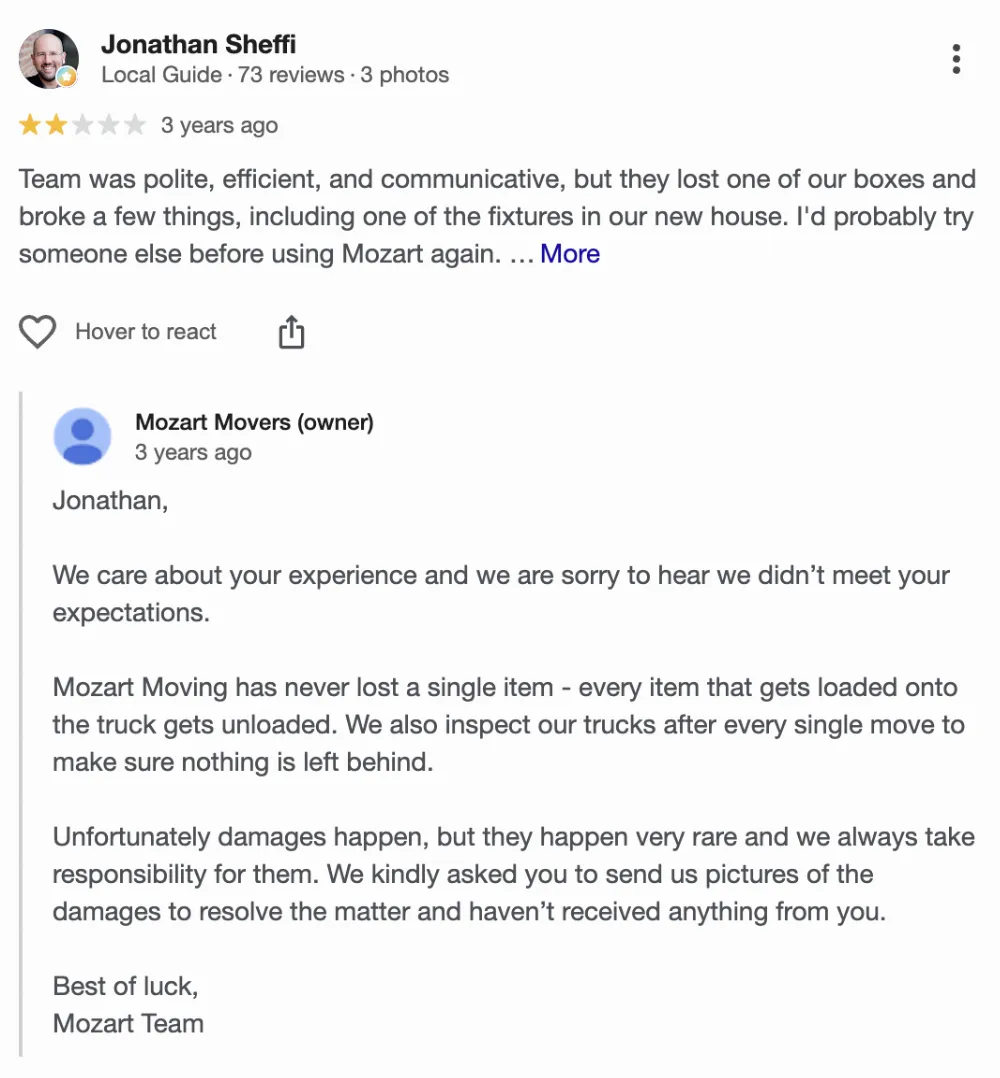The width and height of the screenshot is (1000, 1078).
Task: Open Jonathan Sheffi's reviewer name
Action: click(x=199, y=44)
